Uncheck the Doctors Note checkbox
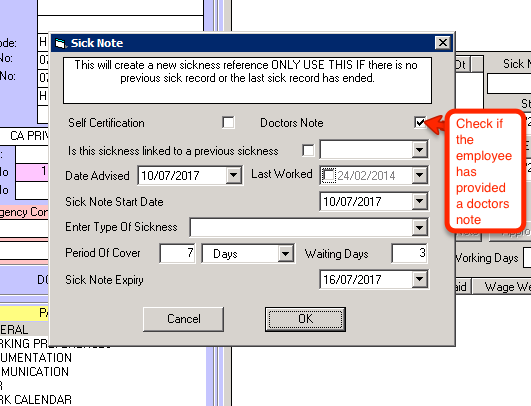This screenshot has width=531, height=406. [x=420, y=122]
